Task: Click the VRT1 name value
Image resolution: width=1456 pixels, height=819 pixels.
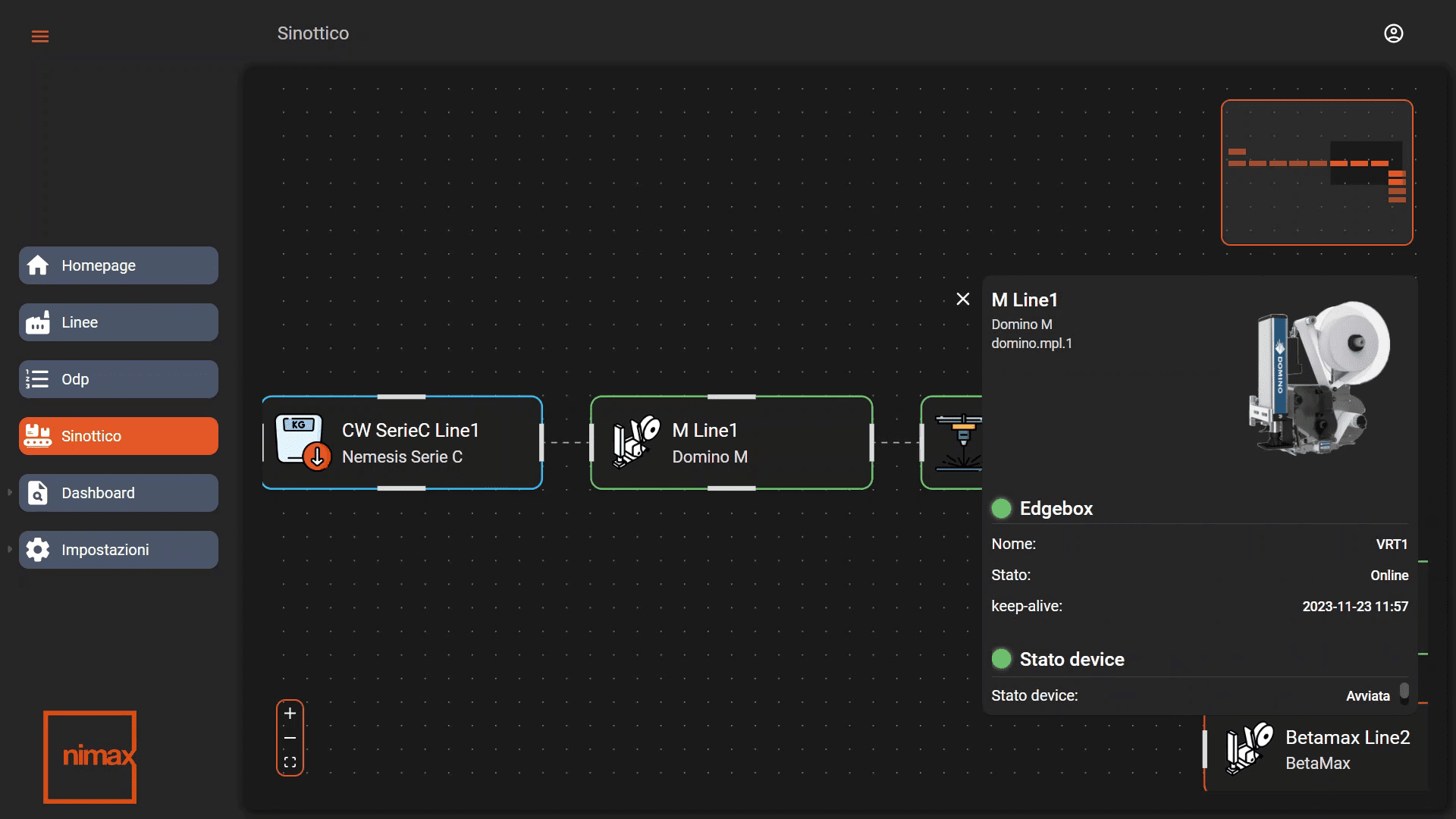Action: 1392,544
